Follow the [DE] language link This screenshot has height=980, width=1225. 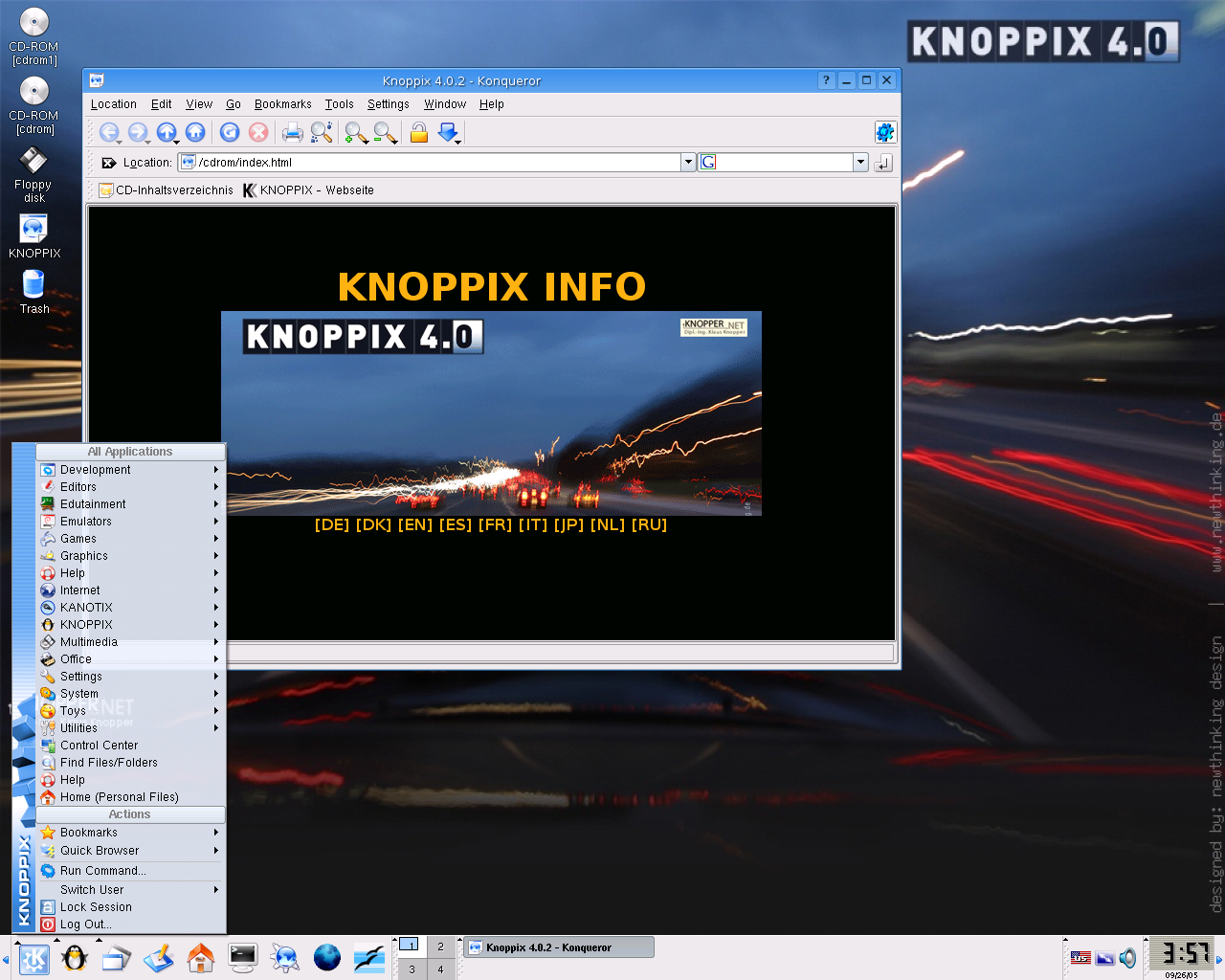(332, 524)
